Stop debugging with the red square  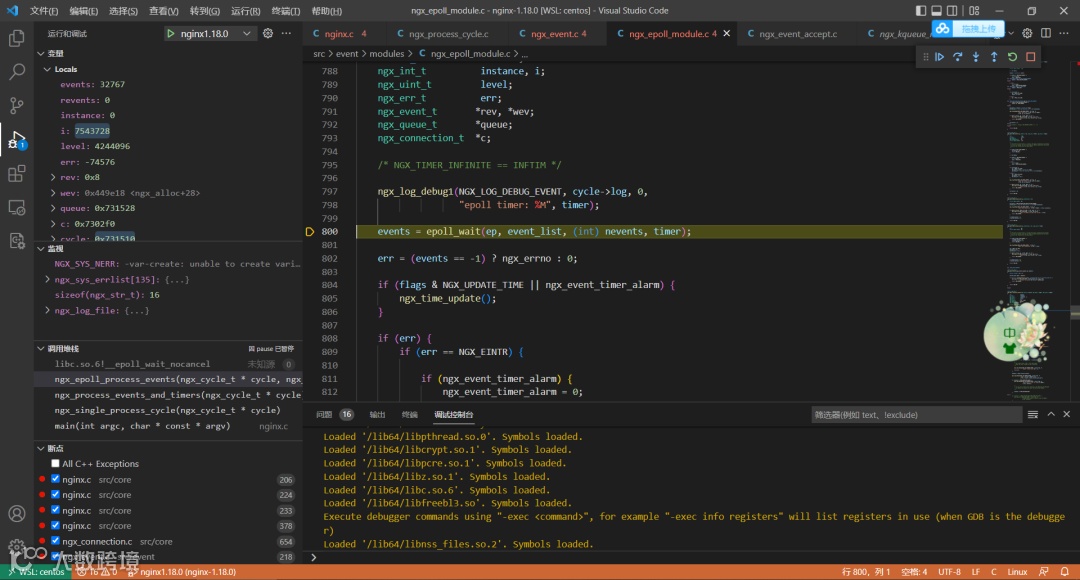(x=1030, y=57)
